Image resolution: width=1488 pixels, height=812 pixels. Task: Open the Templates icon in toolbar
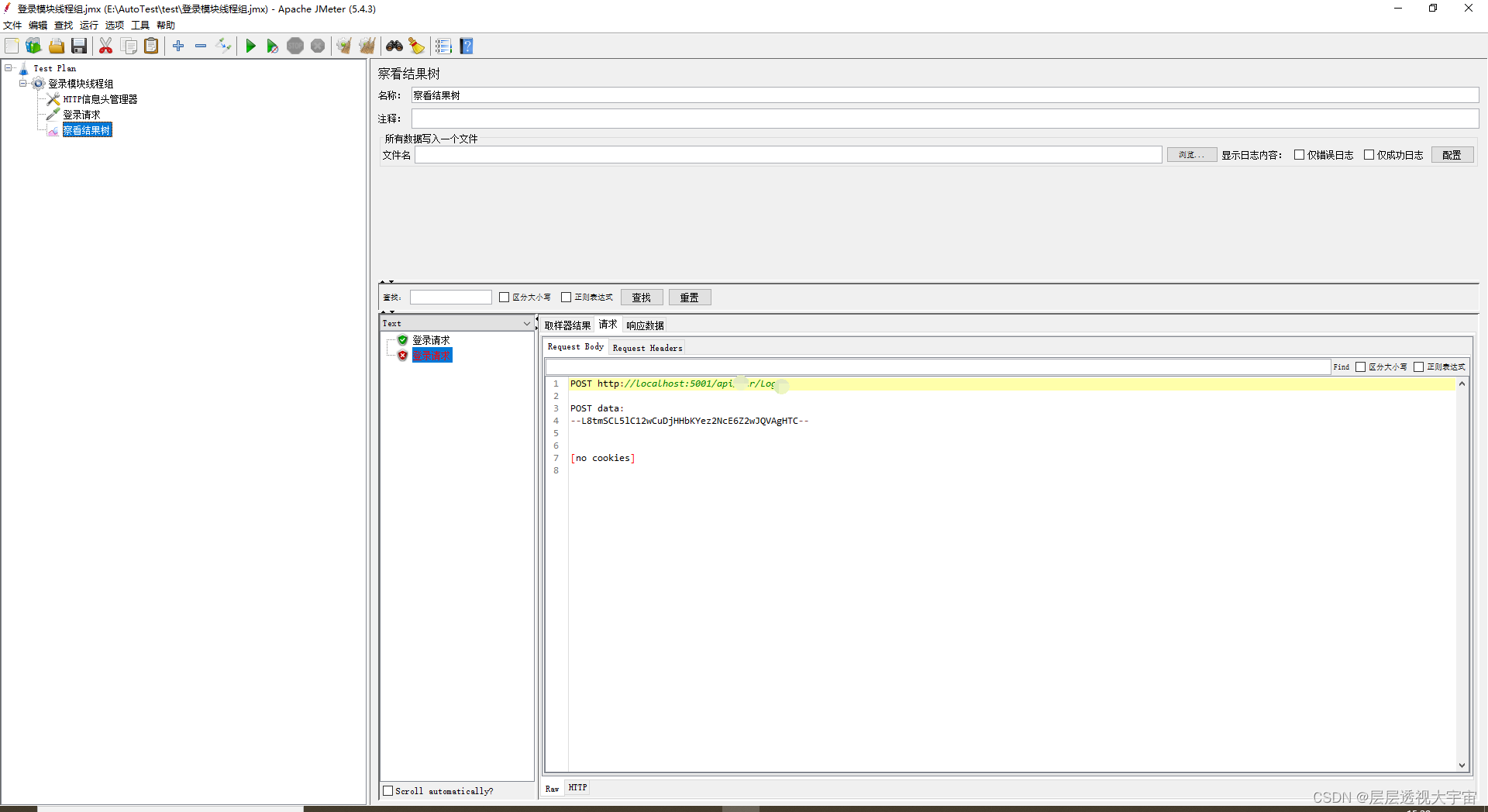pyautogui.click(x=33, y=46)
